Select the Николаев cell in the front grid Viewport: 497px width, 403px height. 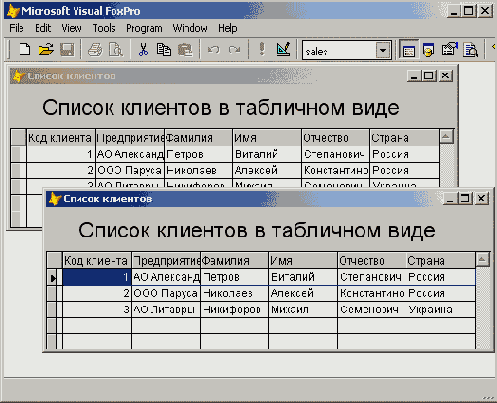click(235, 293)
